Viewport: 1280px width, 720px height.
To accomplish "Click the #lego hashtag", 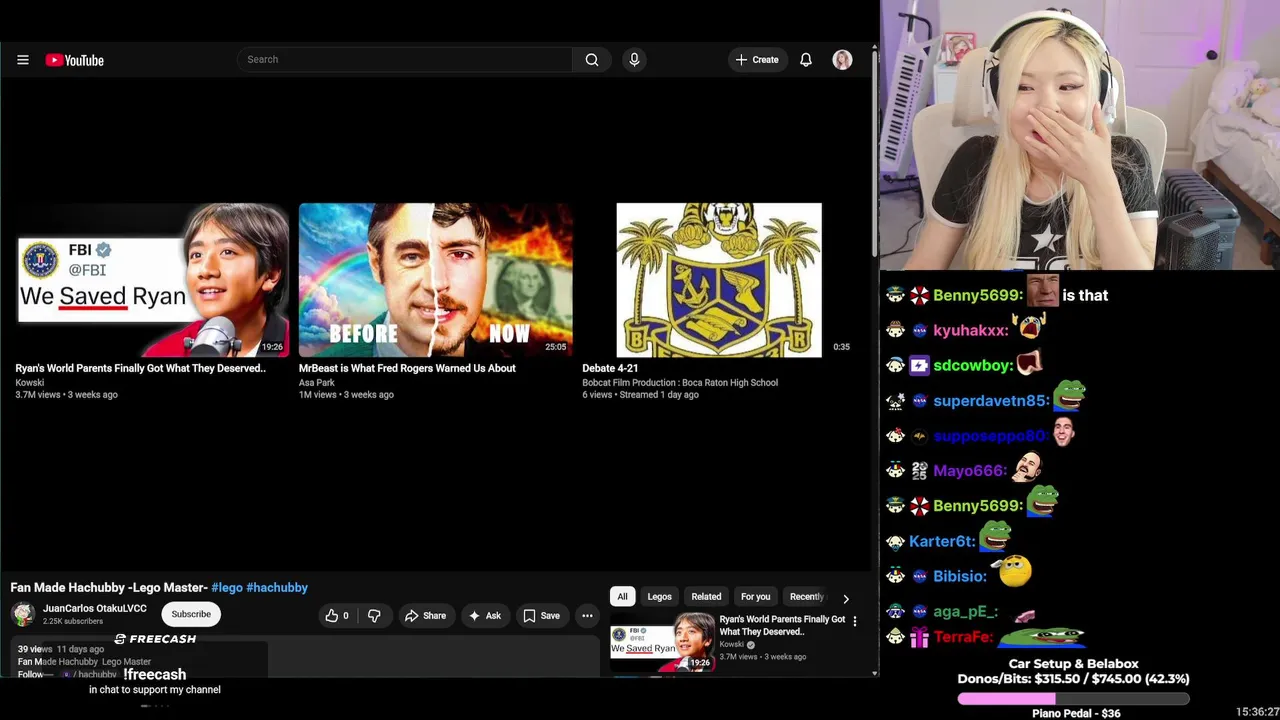I will point(227,588).
